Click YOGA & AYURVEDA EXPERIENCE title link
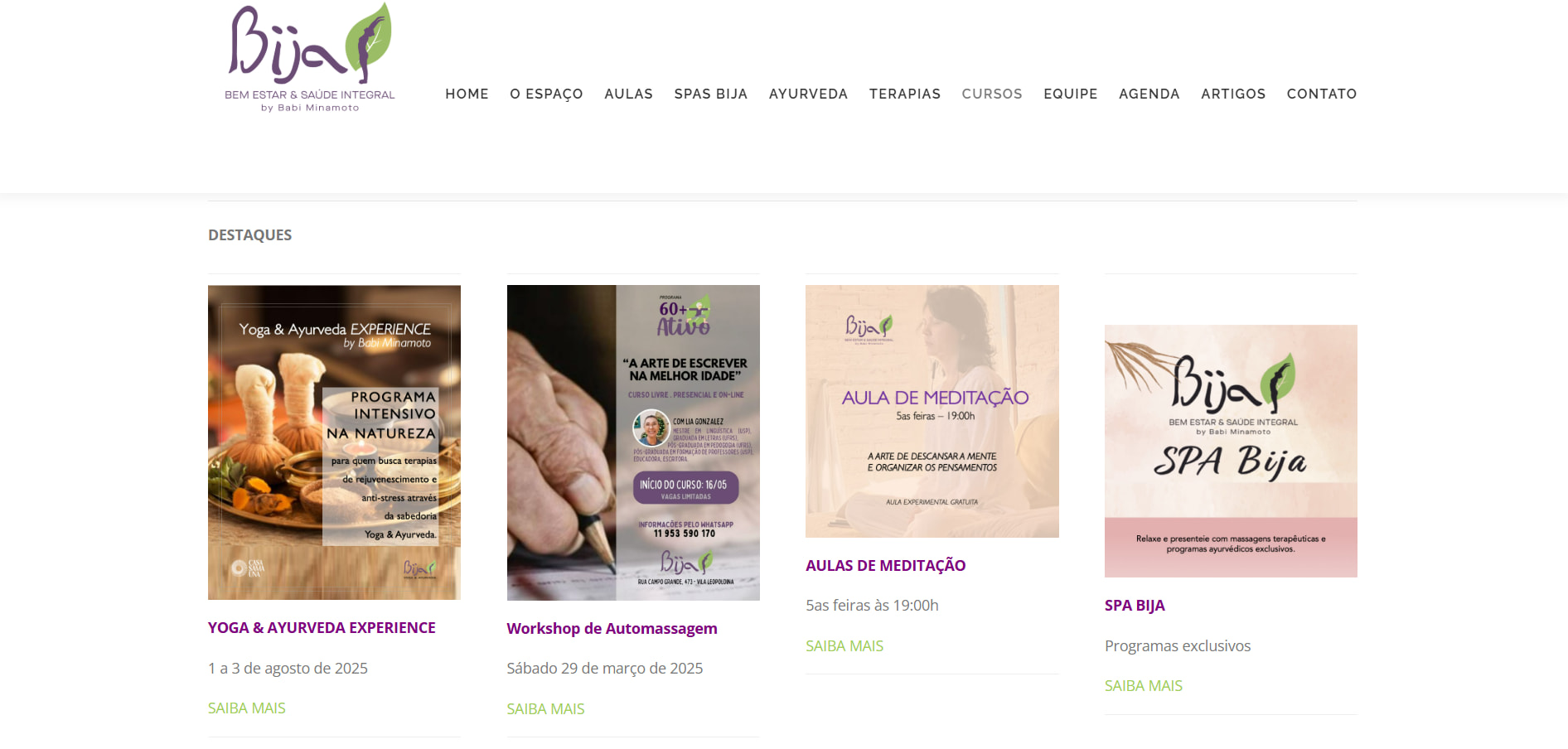The image size is (1568, 749). 322,628
